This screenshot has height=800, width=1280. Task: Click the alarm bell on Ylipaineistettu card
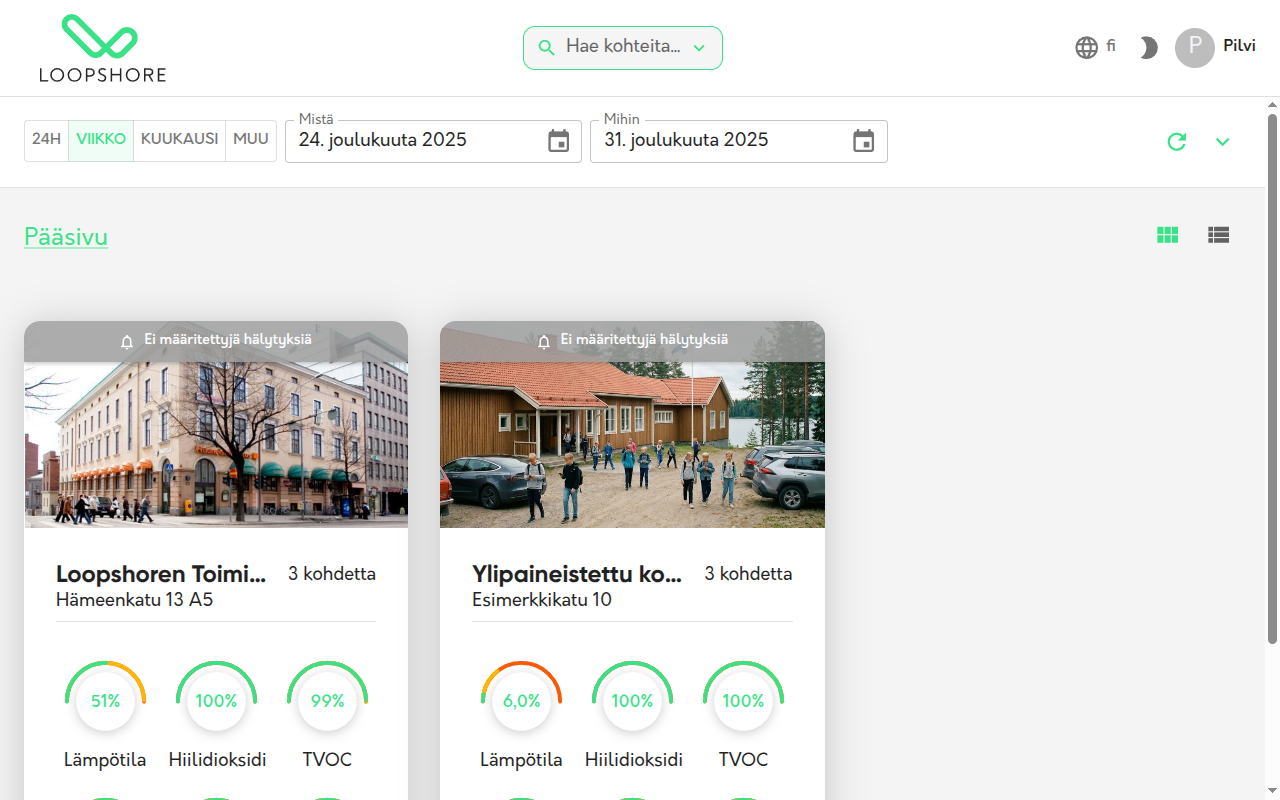(544, 341)
